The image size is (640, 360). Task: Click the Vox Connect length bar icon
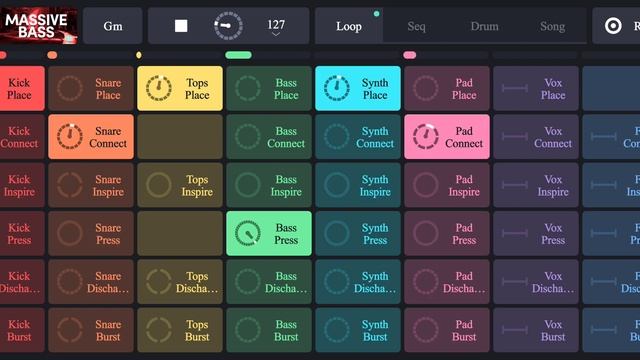(514, 136)
